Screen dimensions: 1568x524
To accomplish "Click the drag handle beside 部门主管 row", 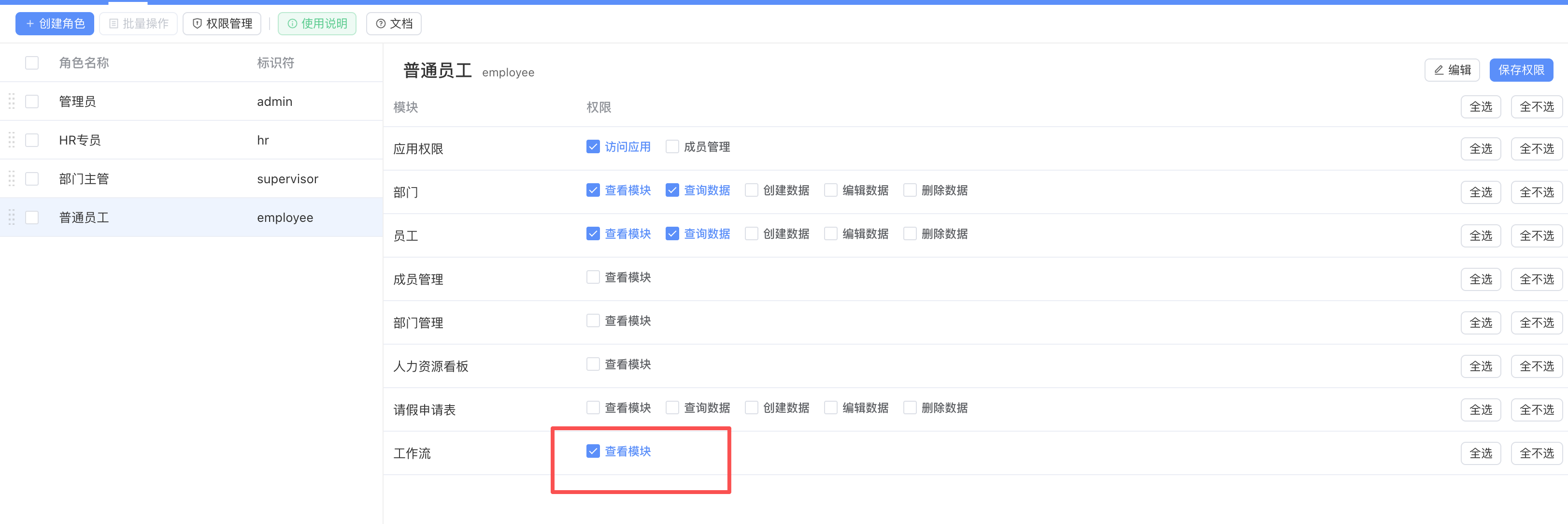I will [12, 178].
